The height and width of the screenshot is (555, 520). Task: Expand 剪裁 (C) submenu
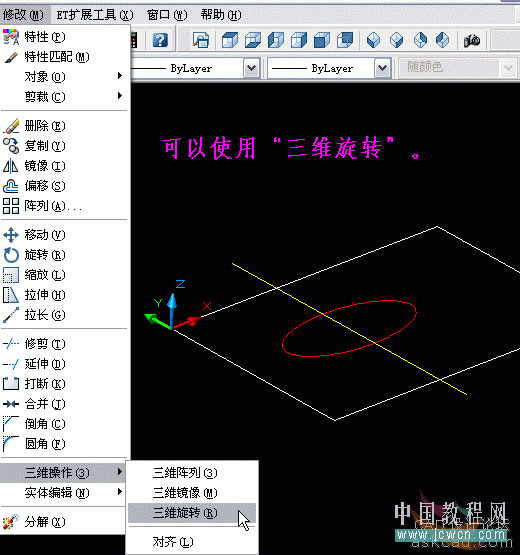coord(65,97)
